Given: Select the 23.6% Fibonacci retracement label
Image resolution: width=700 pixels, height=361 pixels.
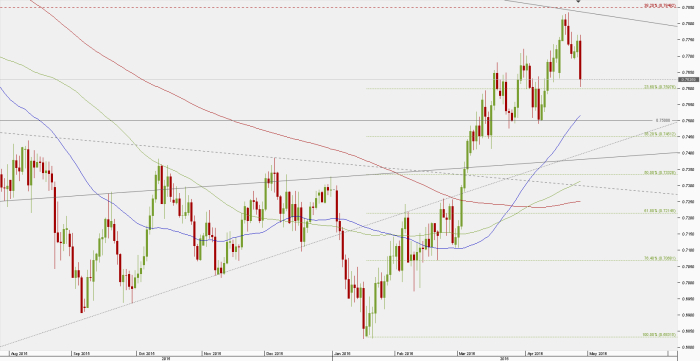Looking at the screenshot, I should (660, 87).
